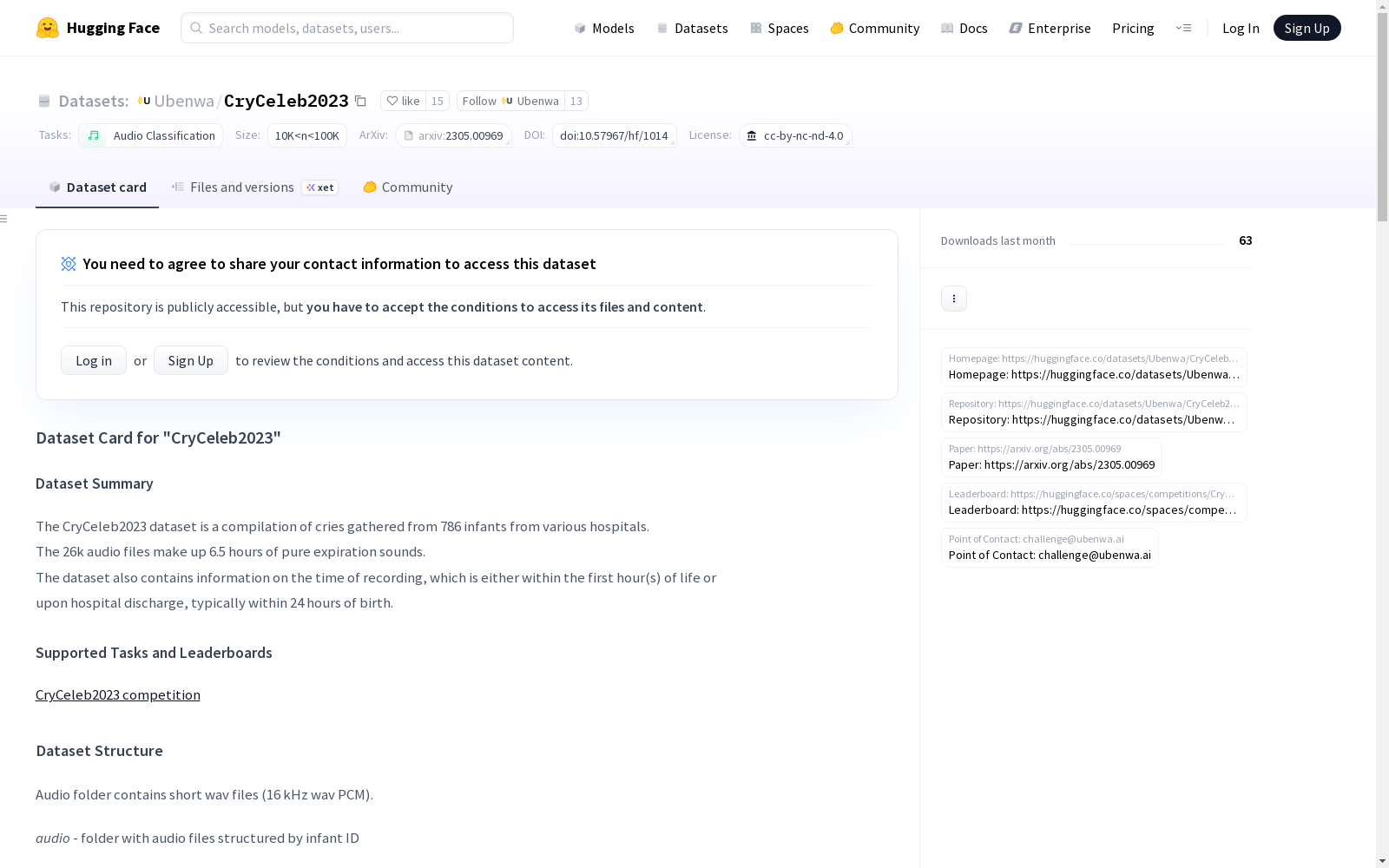Image resolution: width=1389 pixels, height=868 pixels.
Task: Click the like count 15
Action: pyautogui.click(x=438, y=101)
